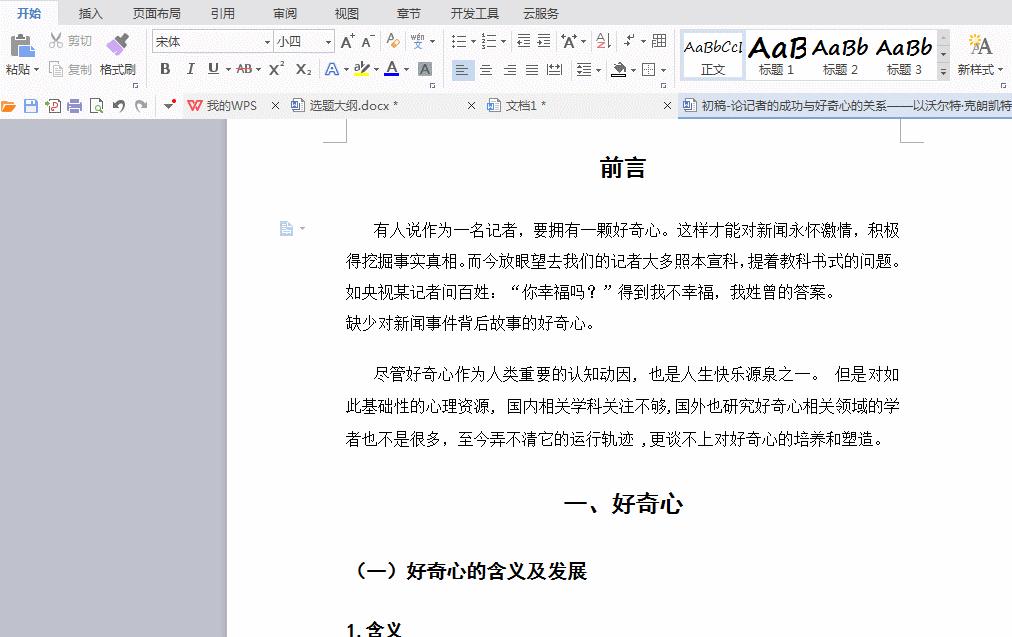Apply superscript formatting
The height and width of the screenshot is (637, 1012).
click(x=276, y=70)
